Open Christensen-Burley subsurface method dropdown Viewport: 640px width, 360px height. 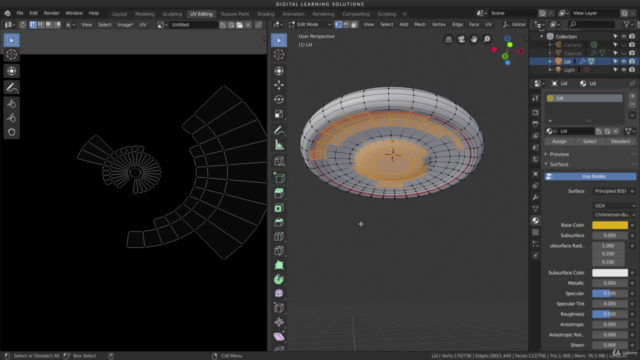(614, 215)
